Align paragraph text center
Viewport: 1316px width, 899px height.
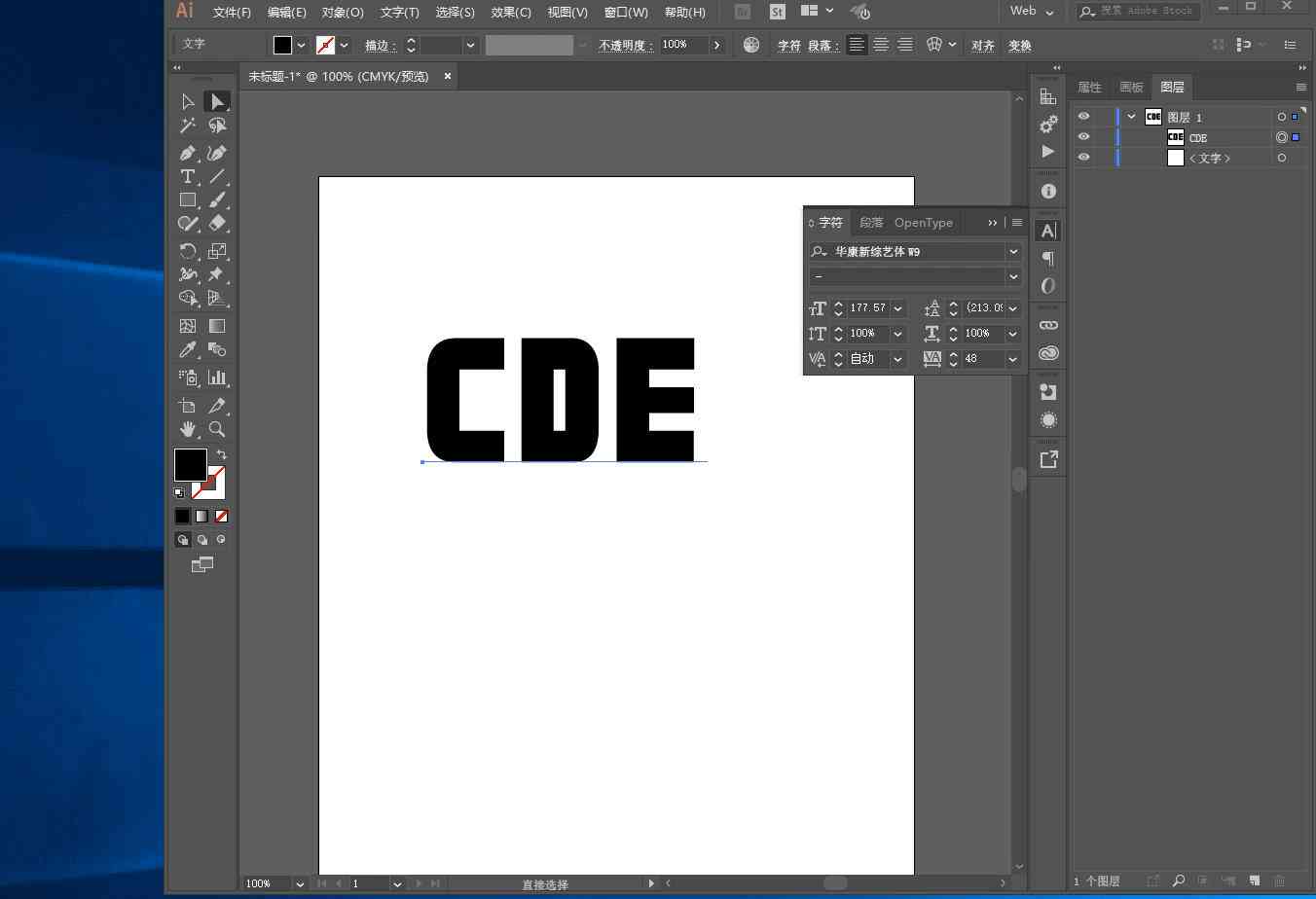pyautogui.click(x=881, y=45)
